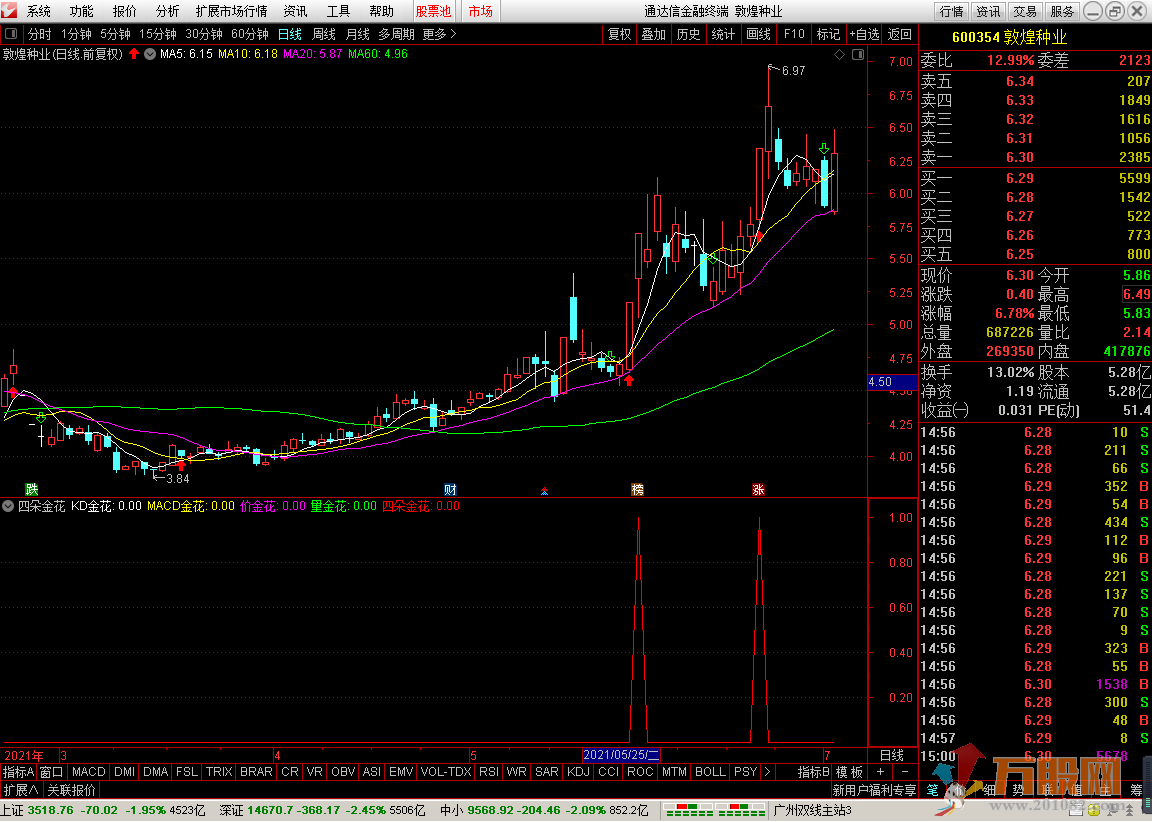Screen dimensions: 1152x822
Task: Open the 画线 drawing tools
Action: click(x=758, y=34)
